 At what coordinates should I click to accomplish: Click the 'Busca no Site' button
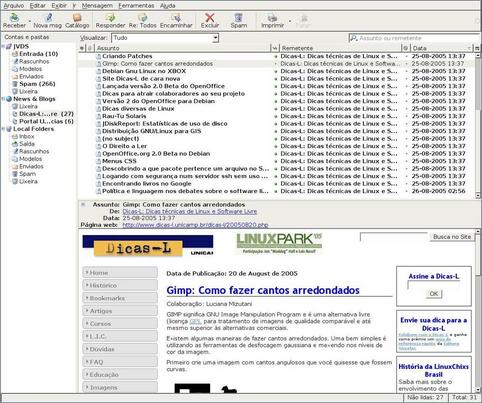pos(452,237)
